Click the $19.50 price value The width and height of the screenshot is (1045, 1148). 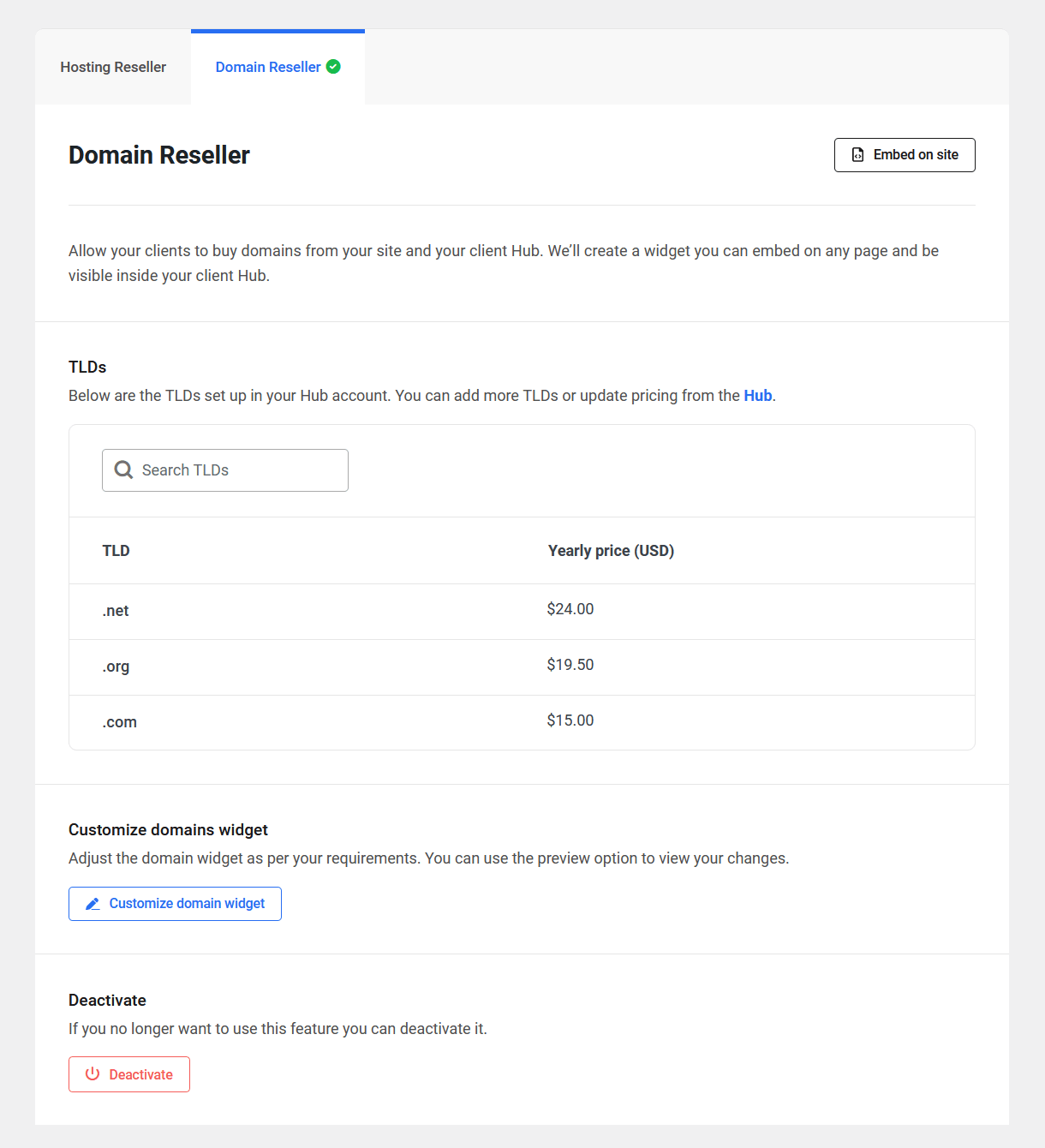pyautogui.click(x=570, y=665)
